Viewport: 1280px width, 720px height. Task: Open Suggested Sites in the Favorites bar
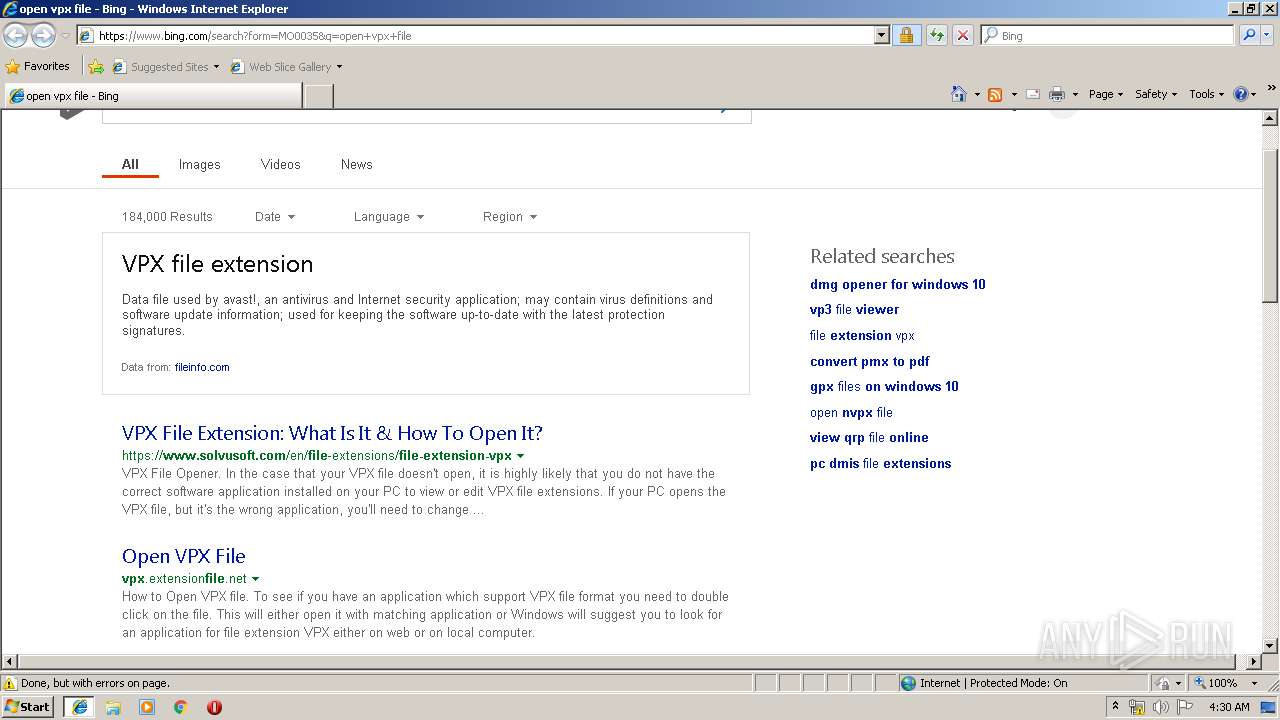point(165,67)
